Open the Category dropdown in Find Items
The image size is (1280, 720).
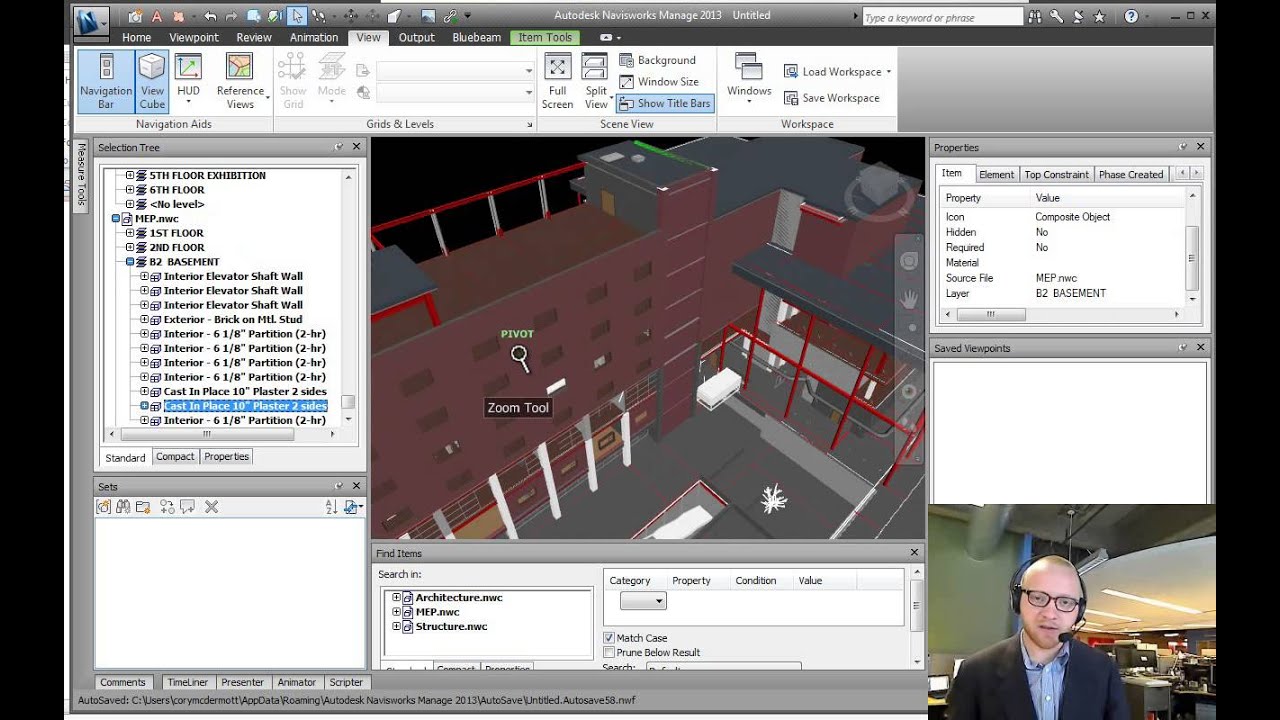pyautogui.click(x=642, y=601)
